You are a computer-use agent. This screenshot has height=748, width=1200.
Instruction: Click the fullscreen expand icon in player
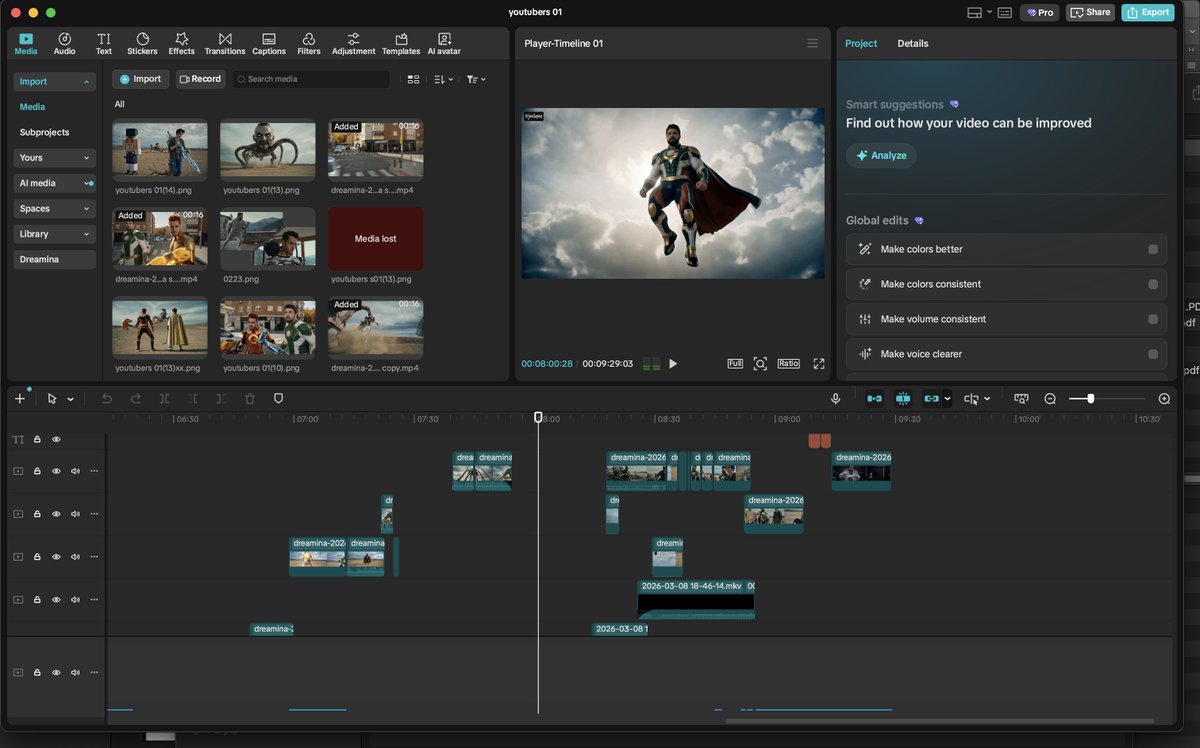[x=818, y=364]
